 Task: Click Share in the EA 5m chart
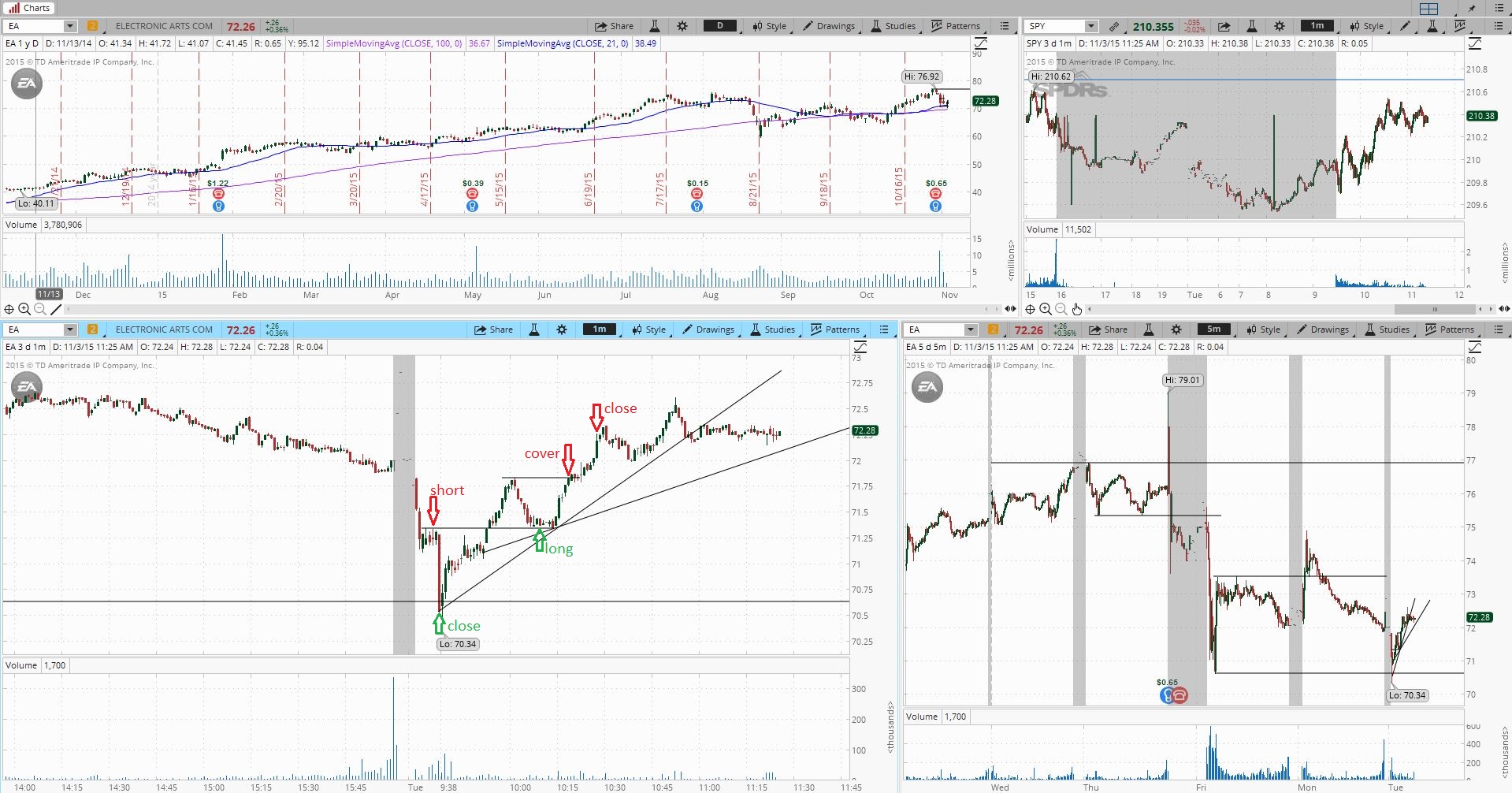(x=1108, y=329)
